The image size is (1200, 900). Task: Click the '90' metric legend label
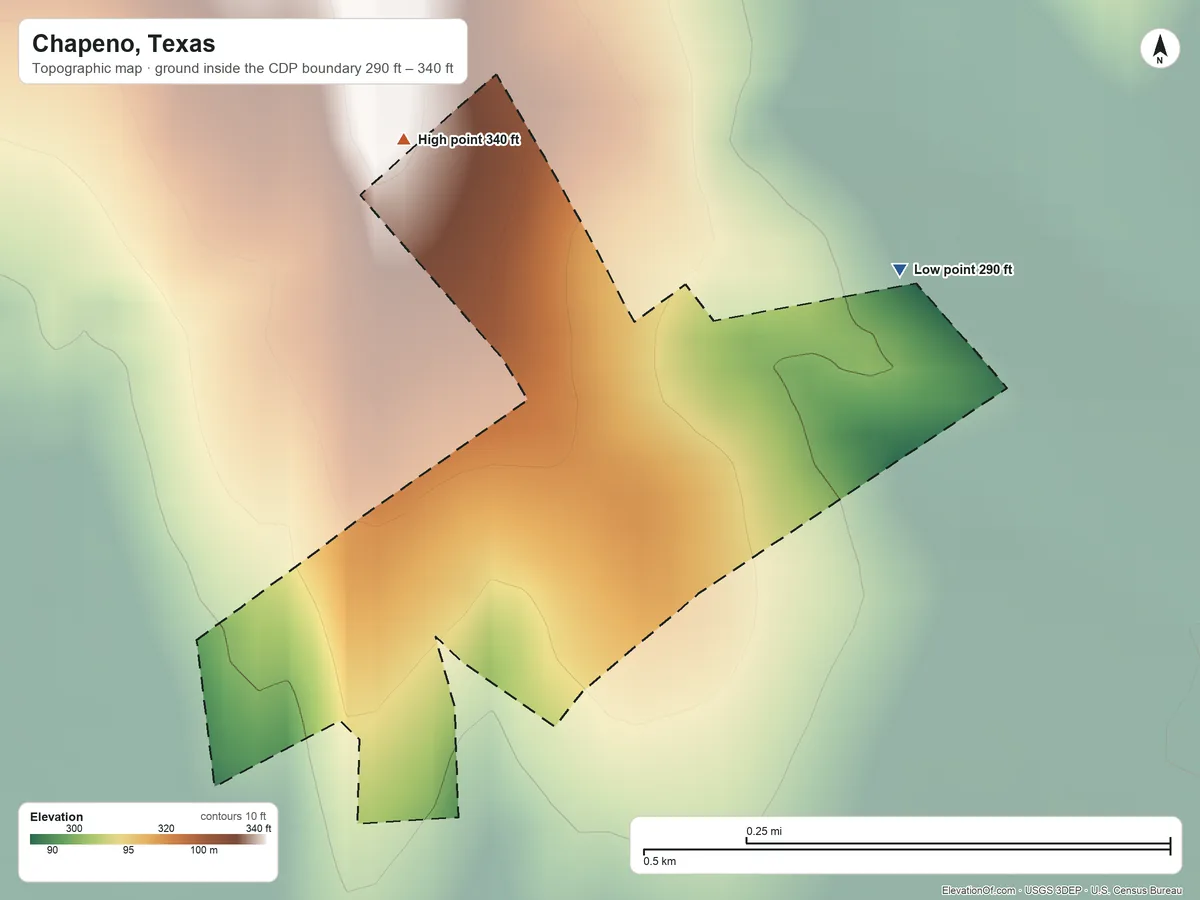(52, 851)
